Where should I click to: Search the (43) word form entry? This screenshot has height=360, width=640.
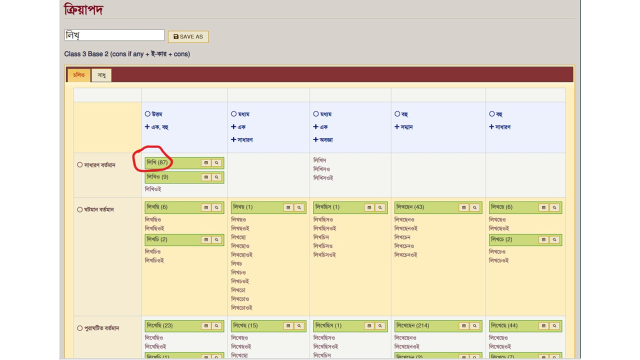coord(475,207)
